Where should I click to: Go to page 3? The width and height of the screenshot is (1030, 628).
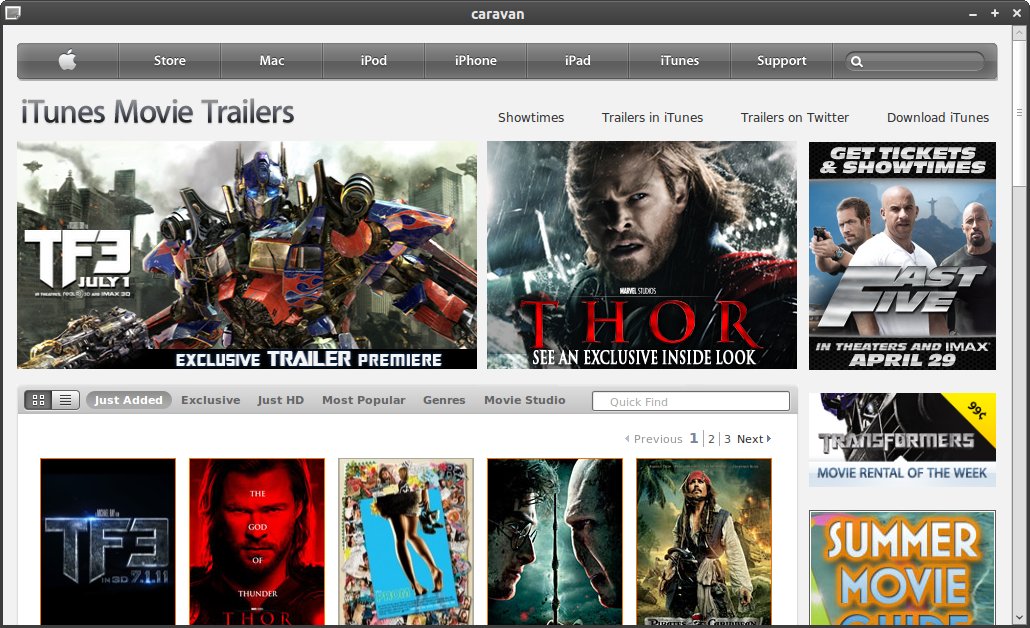point(727,439)
